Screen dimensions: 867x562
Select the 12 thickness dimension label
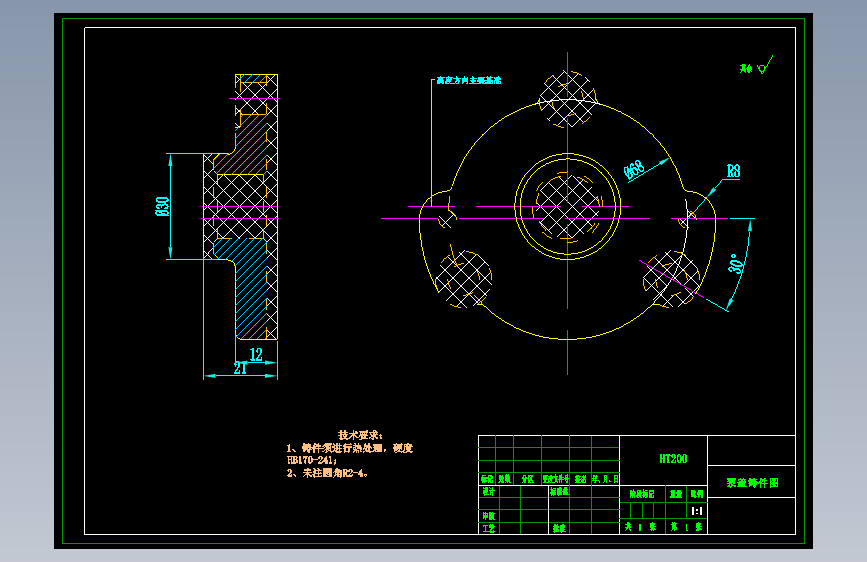click(x=256, y=355)
